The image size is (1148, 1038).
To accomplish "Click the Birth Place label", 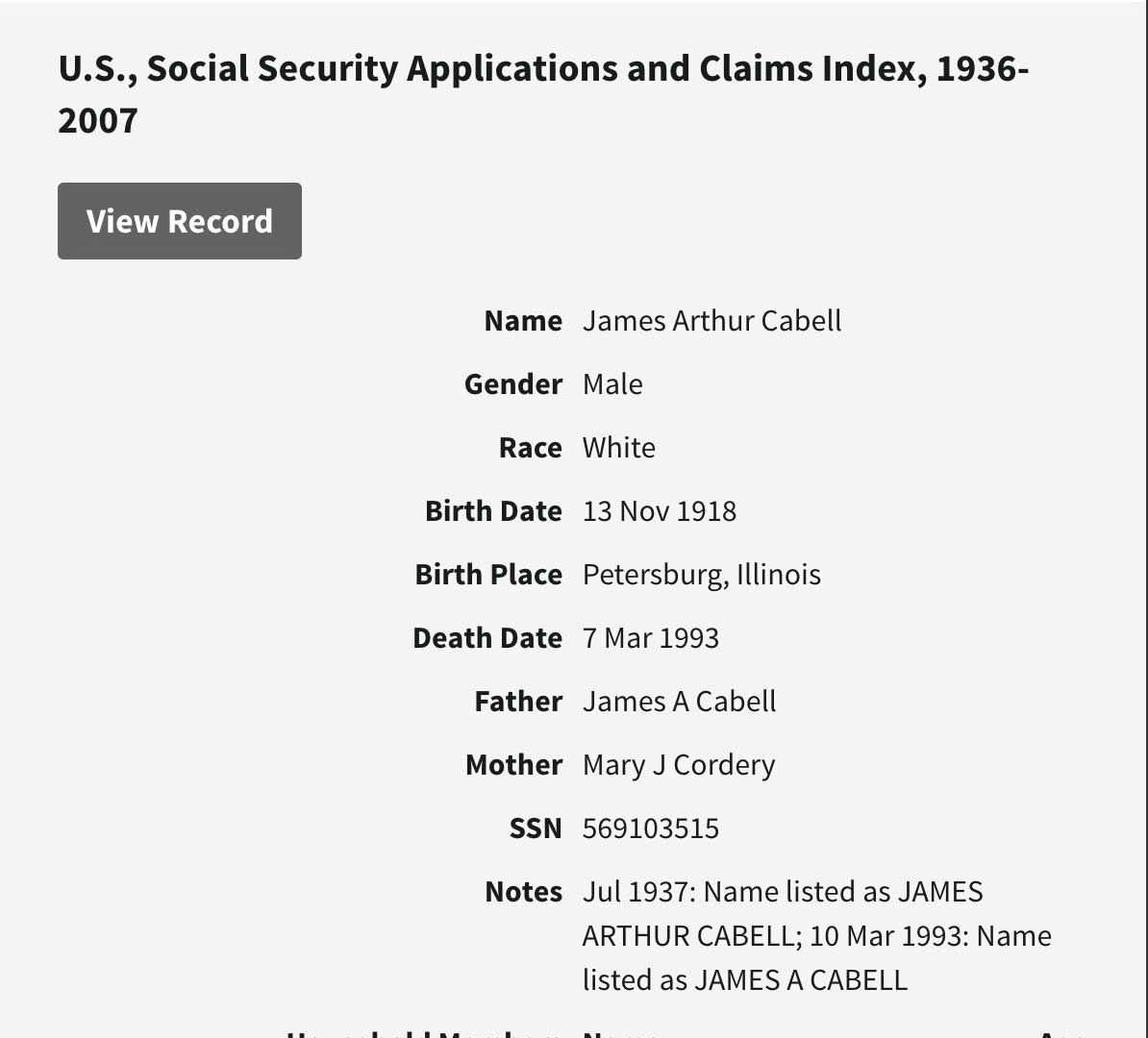I will tap(488, 575).
